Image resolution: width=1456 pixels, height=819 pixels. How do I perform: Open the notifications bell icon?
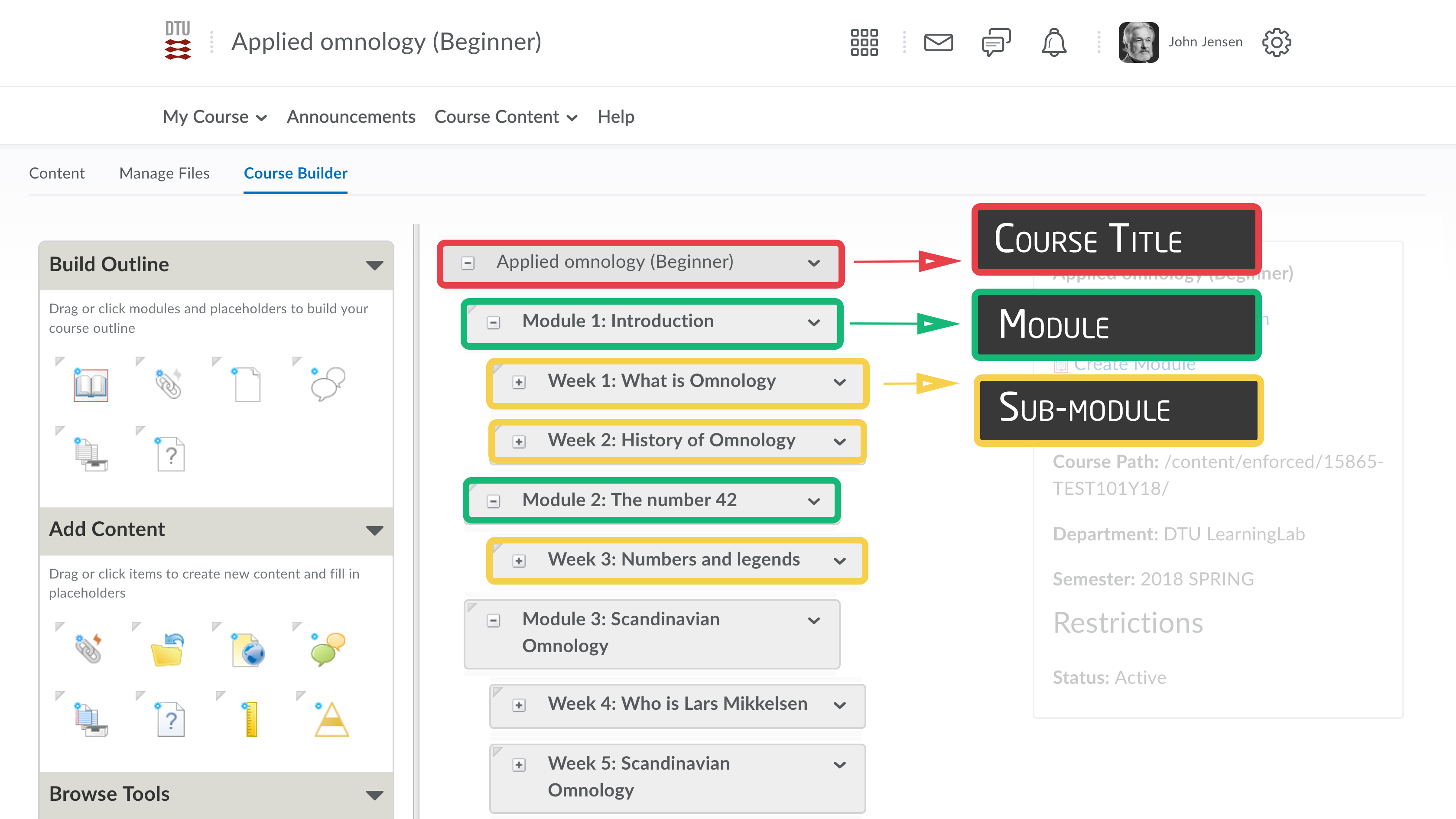click(1053, 42)
